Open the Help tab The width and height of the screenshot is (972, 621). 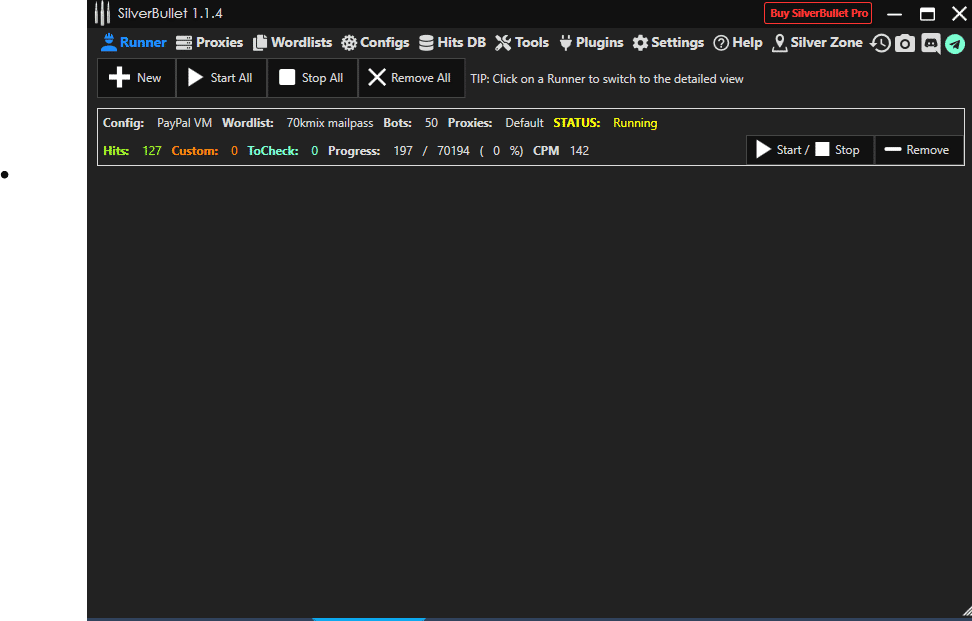point(738,42)
